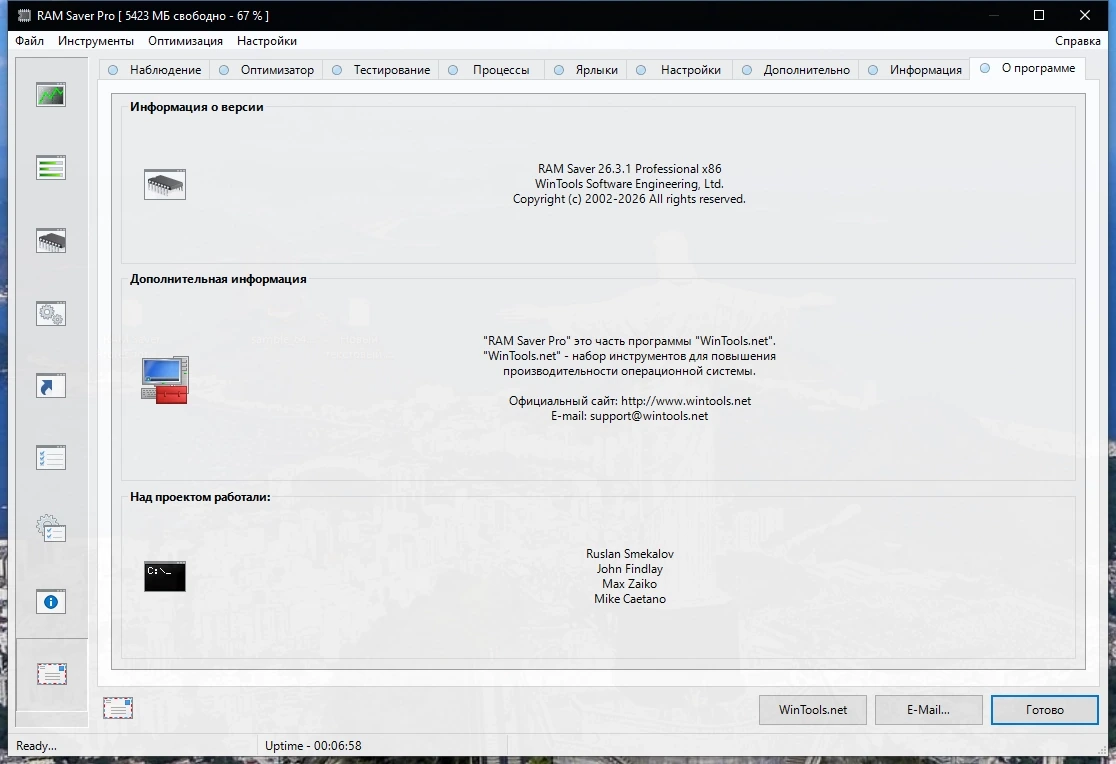Click the Ready... status bar text
Image resolution: width=1116 pixels, height=764 pixels.
tap(36, 745)
